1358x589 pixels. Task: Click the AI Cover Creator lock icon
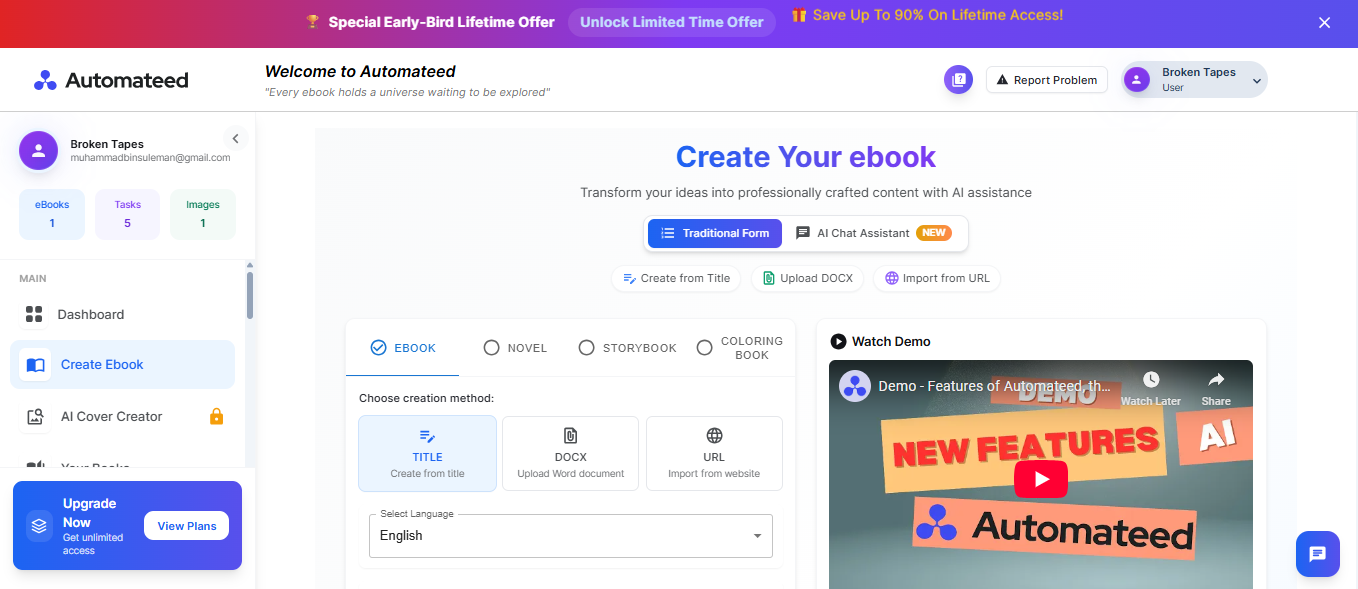click(216, 416)
